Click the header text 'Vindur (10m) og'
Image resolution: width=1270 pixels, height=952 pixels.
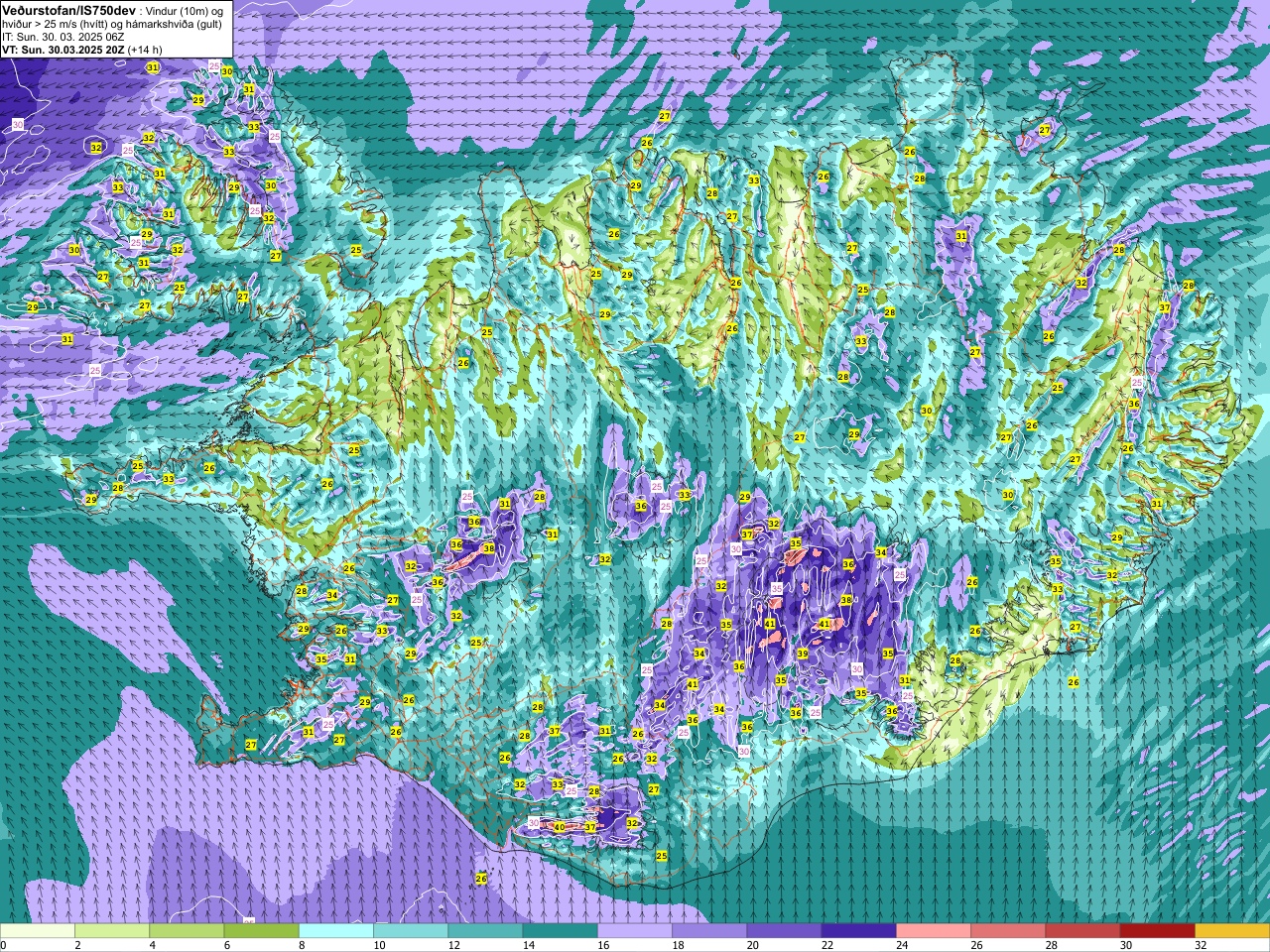click(x=186, y=10)
